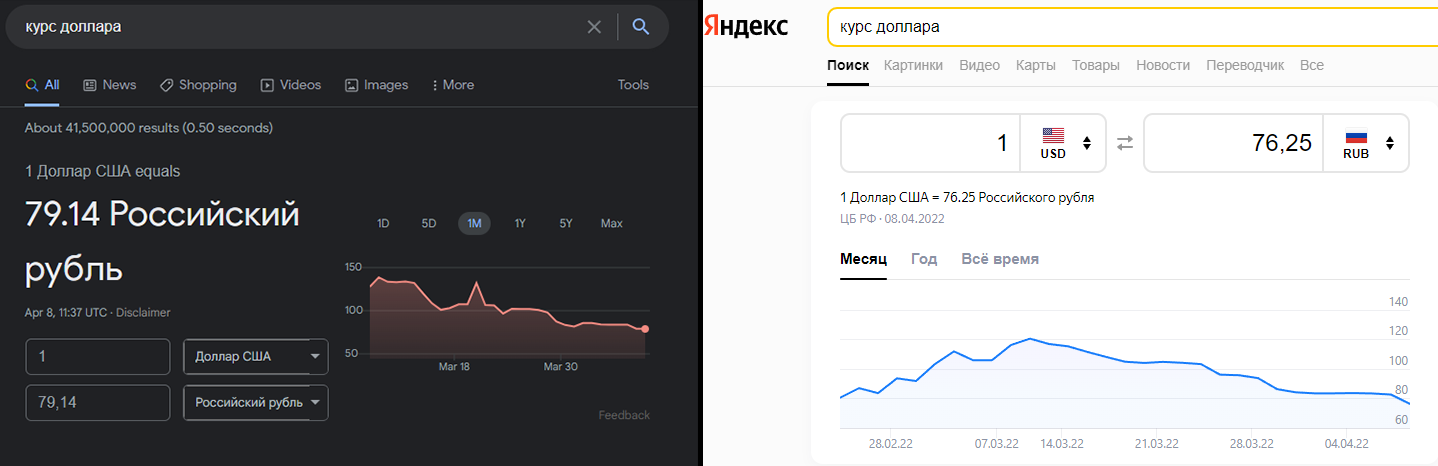Open the Yandex Товары tab
Screen dimensions: 1438x466
pos(1096,65)
